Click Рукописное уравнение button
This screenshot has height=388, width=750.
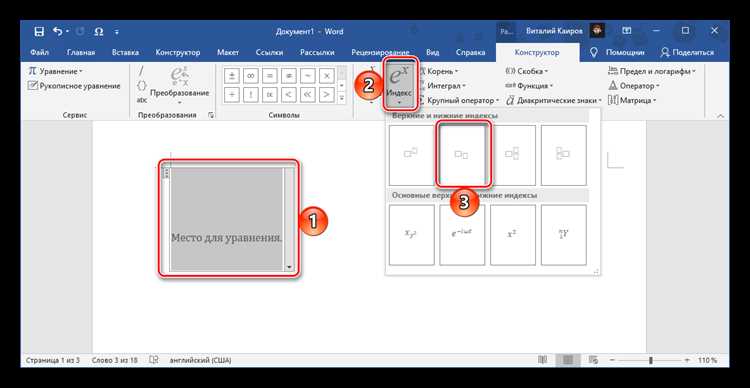74,86
